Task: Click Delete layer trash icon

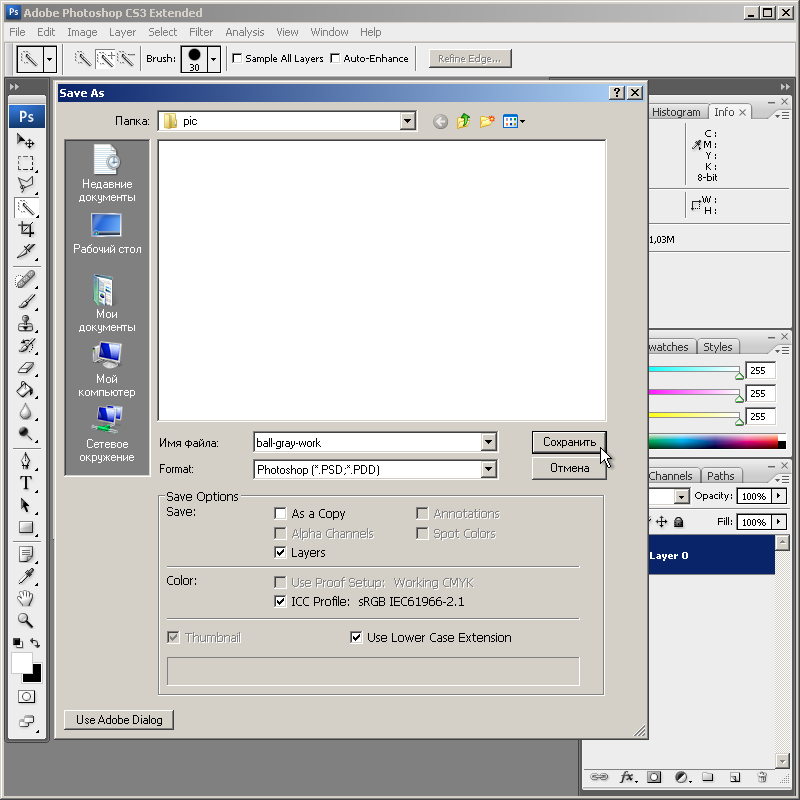Action: pos(762,777)
